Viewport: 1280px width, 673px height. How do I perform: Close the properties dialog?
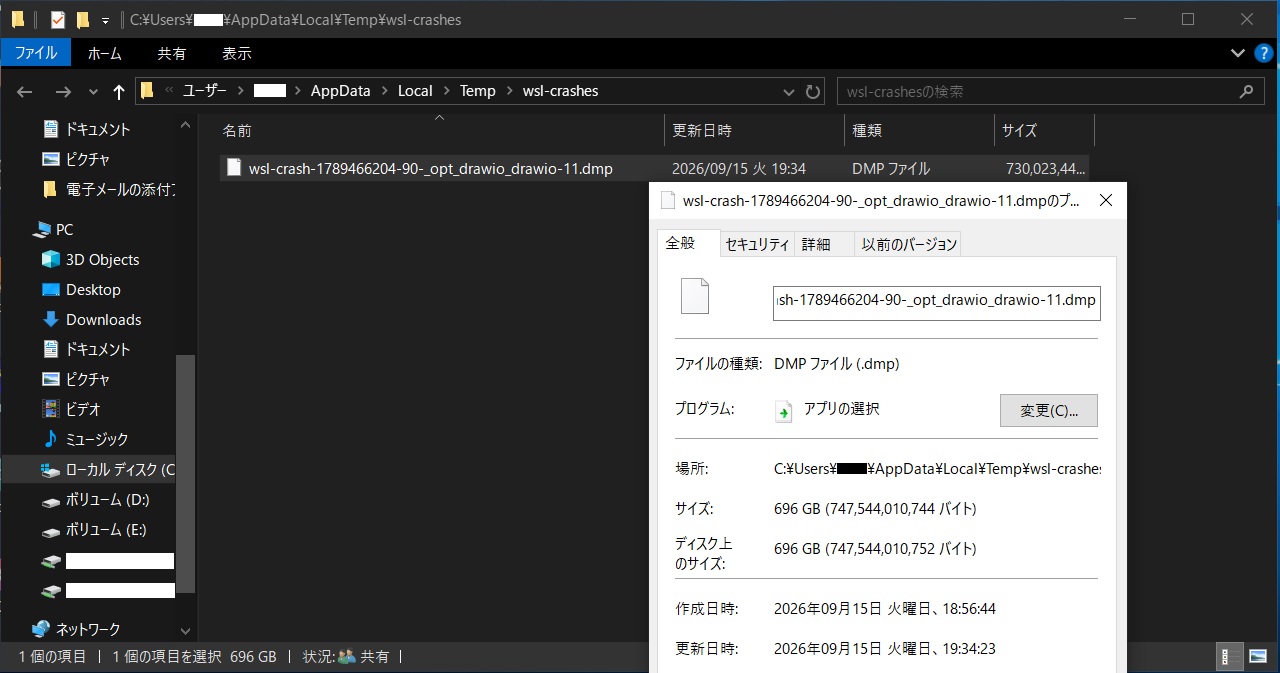tap(1105, 200)
